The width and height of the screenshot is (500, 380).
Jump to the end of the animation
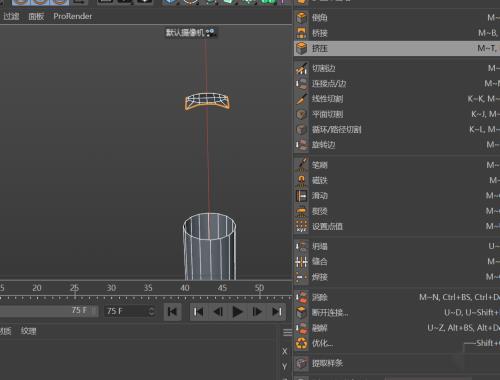[277, 312]
